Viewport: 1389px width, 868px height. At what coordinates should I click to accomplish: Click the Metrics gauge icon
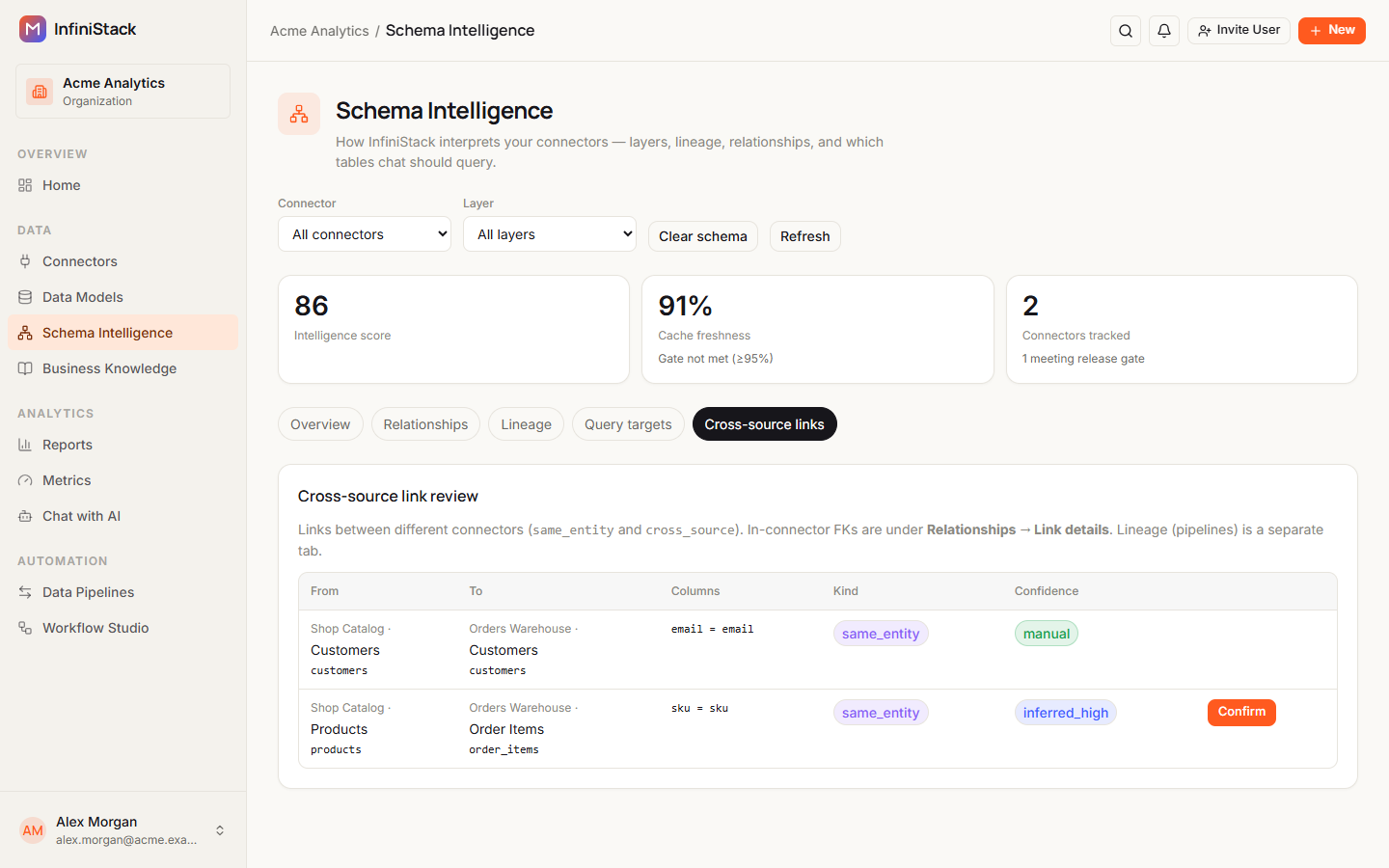pyautogui.click(x=25, y=480)
